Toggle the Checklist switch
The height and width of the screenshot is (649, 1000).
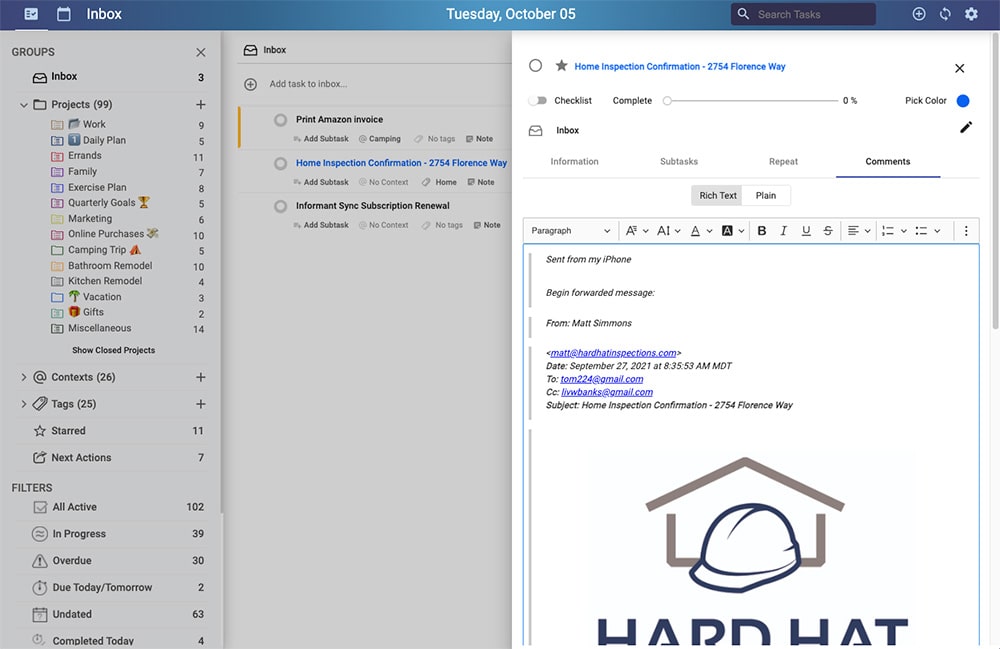click(538, 101)
